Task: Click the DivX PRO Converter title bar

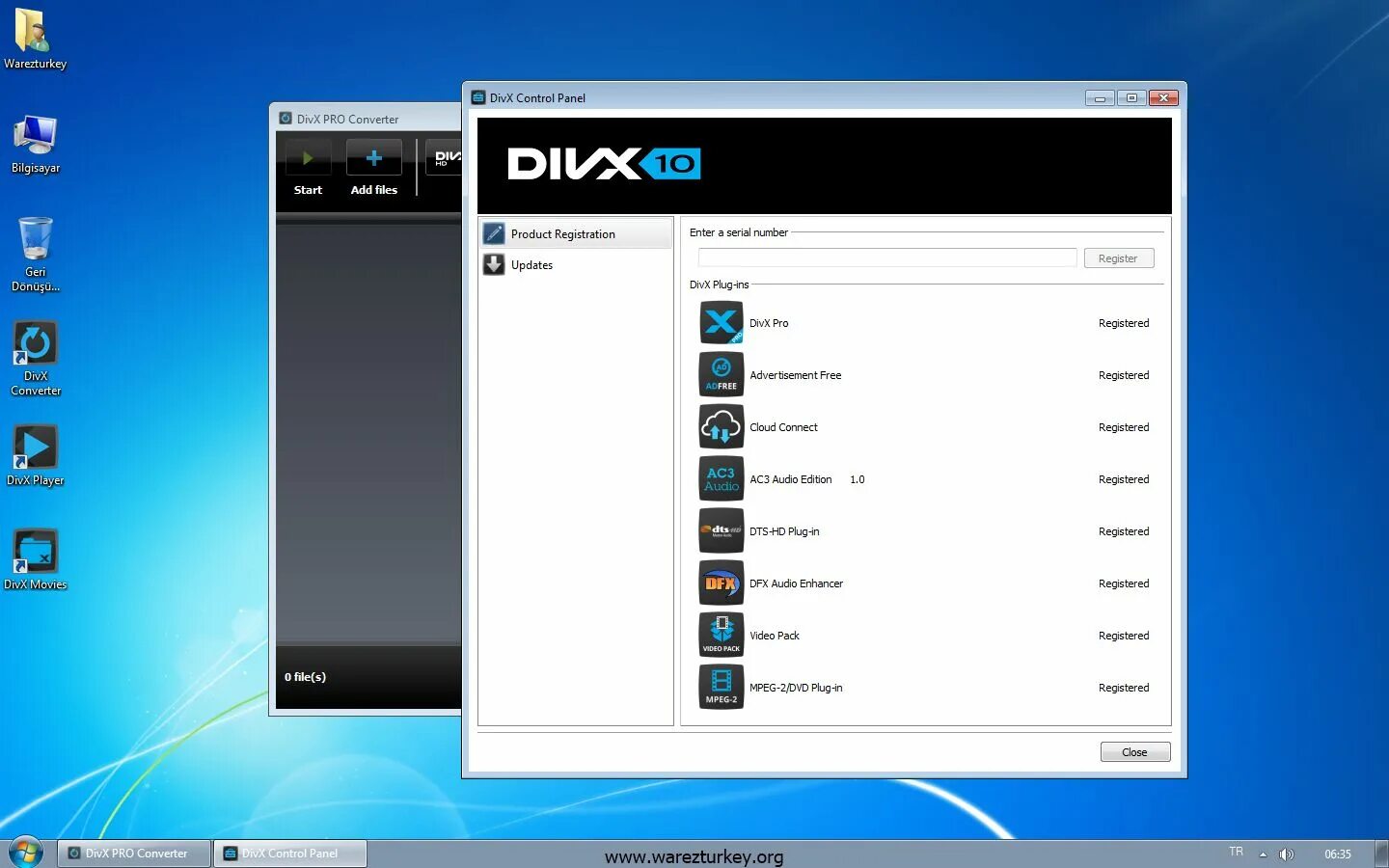Action: (367, 119)
